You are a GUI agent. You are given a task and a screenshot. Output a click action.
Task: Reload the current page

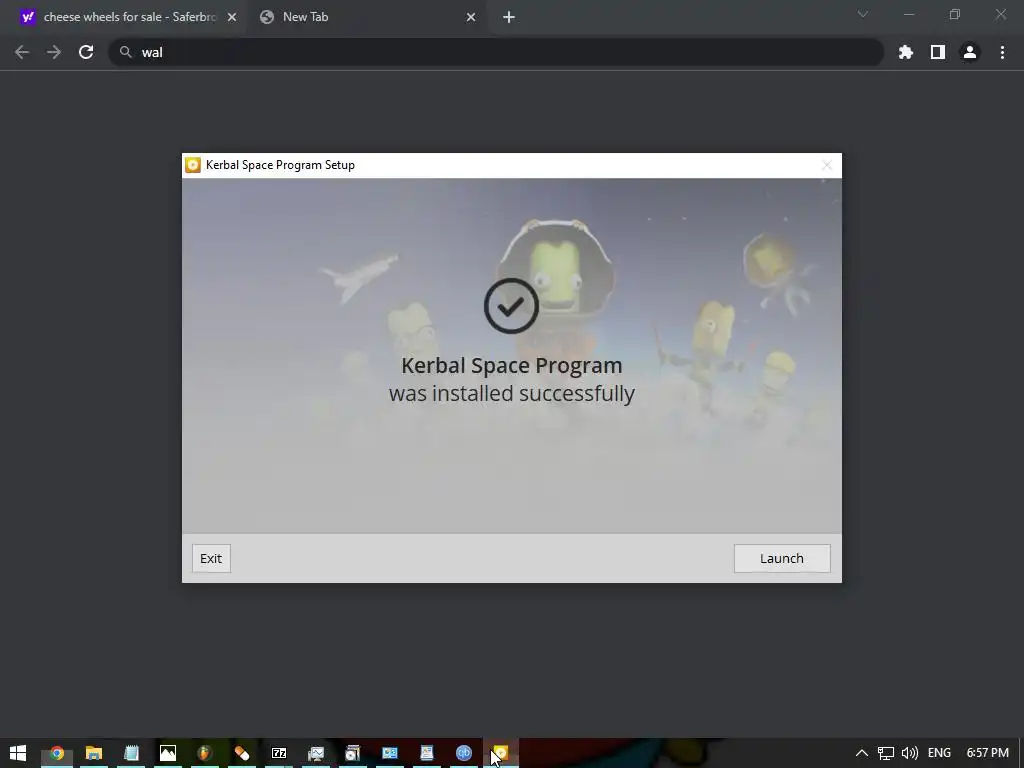(86, 52)
